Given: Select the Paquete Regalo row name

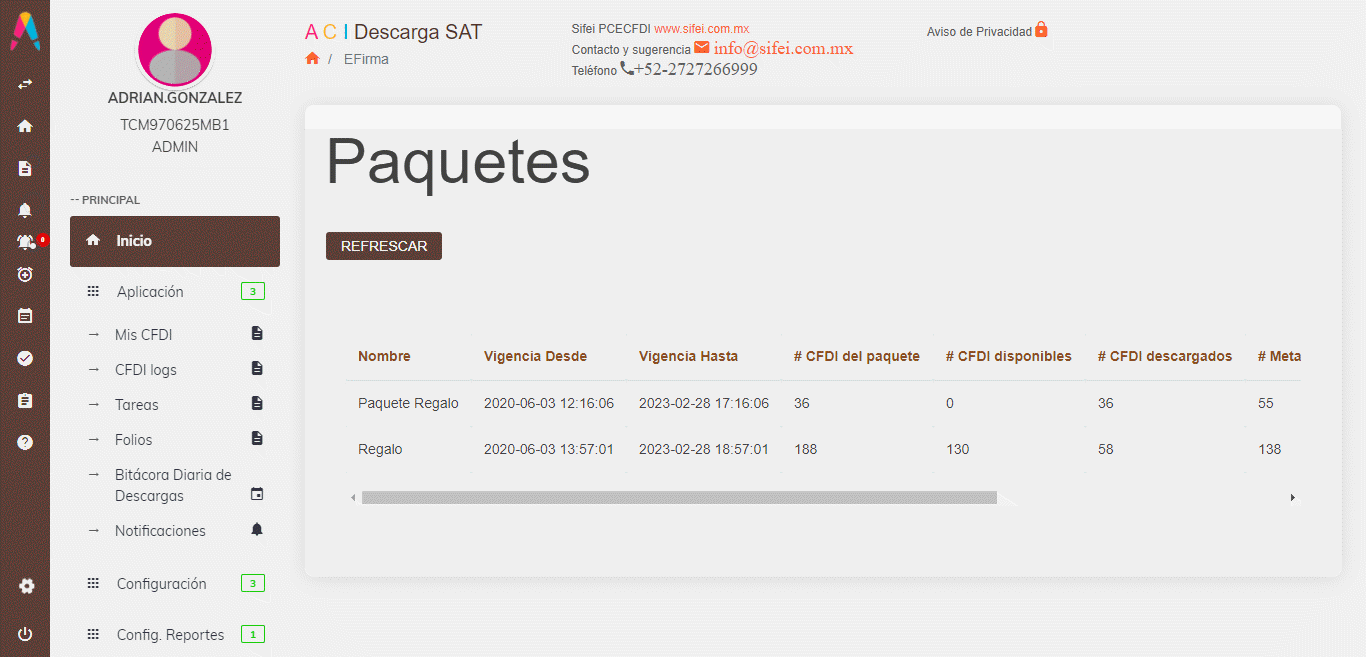Looking at the screenshot, I should 408,403.
